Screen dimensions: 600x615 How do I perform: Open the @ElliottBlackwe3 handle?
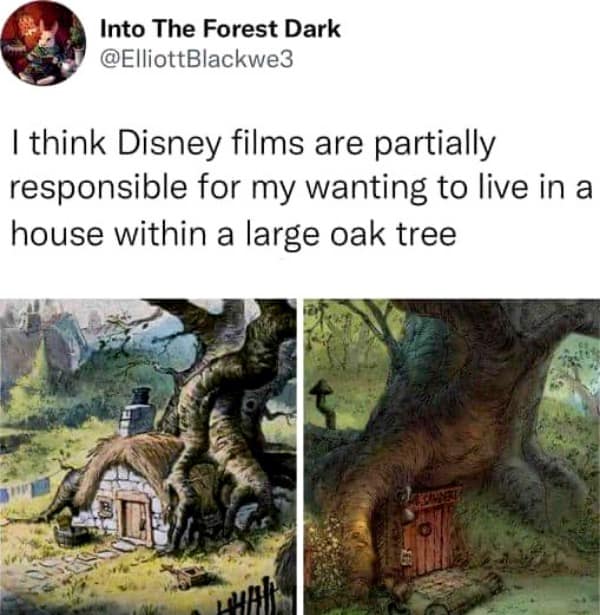point(196,60)
